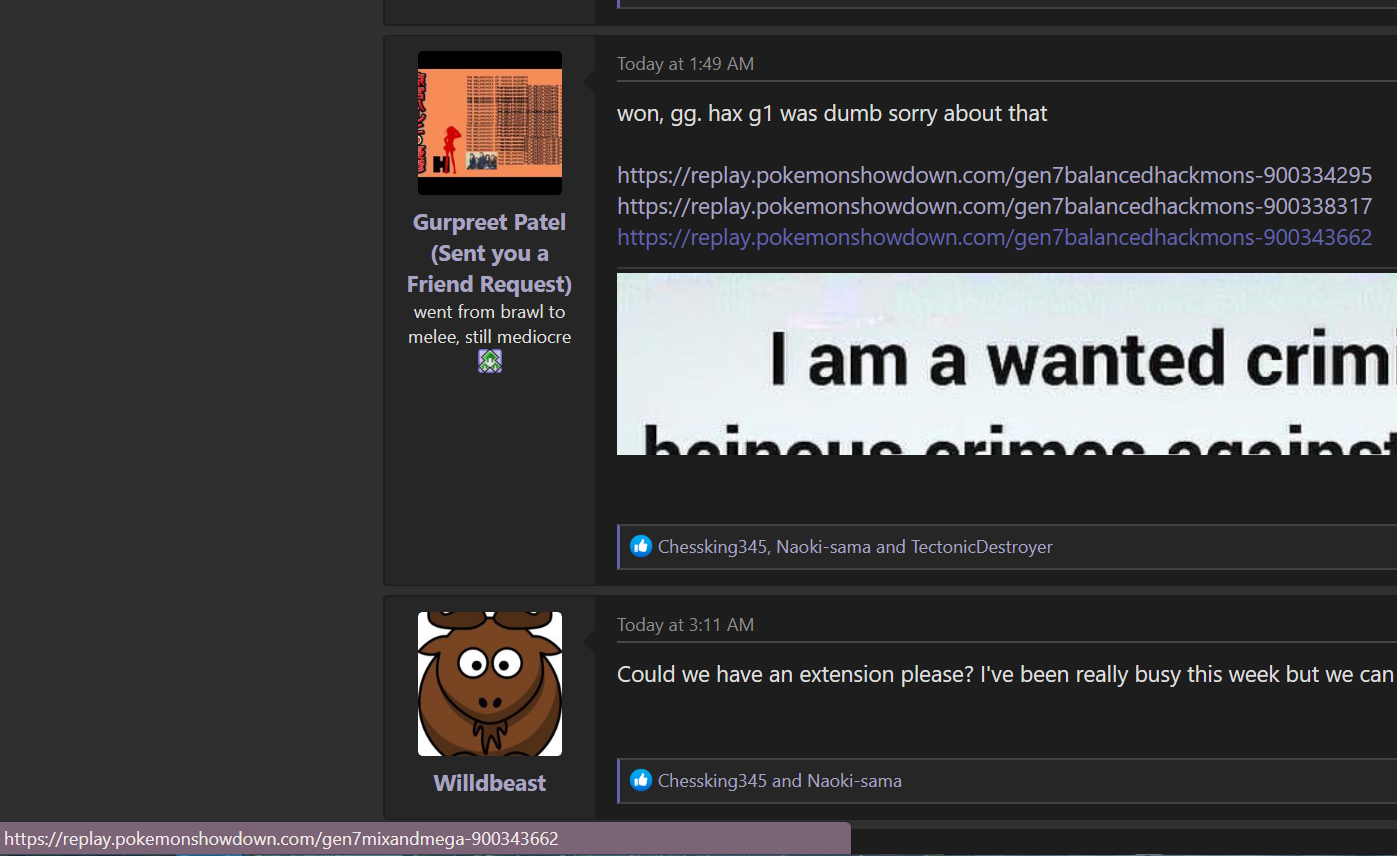Open Gurpreet Patel's avatar image
This screenshot has height=856, width=1397.
point(490,123)
